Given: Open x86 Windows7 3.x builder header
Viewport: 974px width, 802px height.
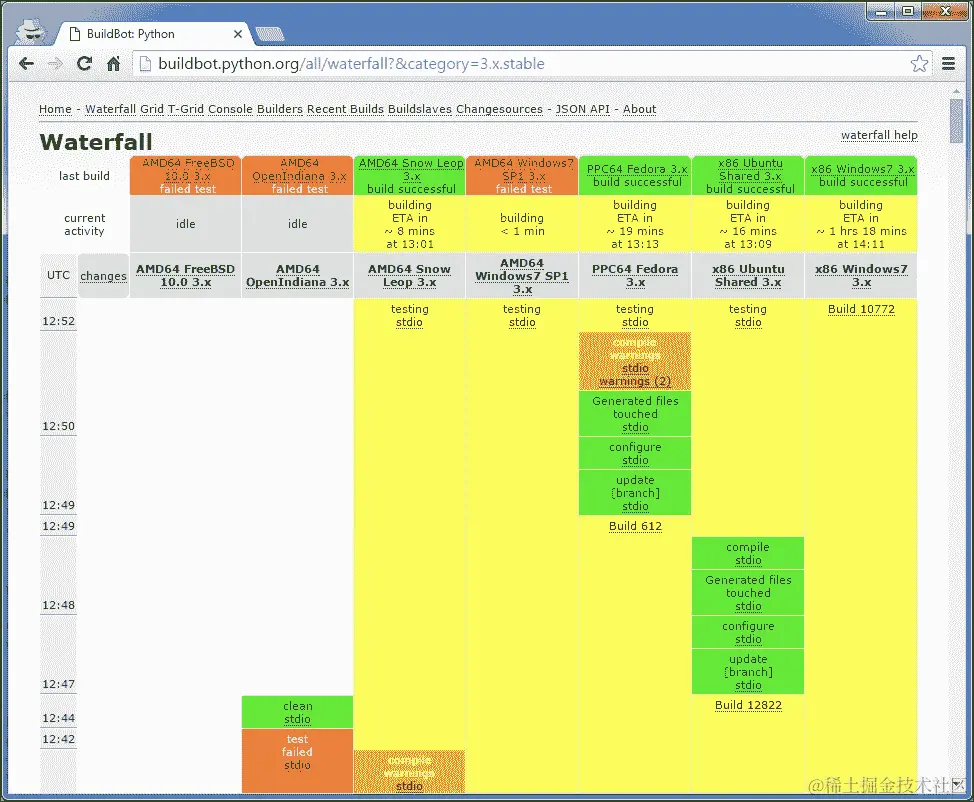Looking at the screenshot, I should [x=861, y=276].
